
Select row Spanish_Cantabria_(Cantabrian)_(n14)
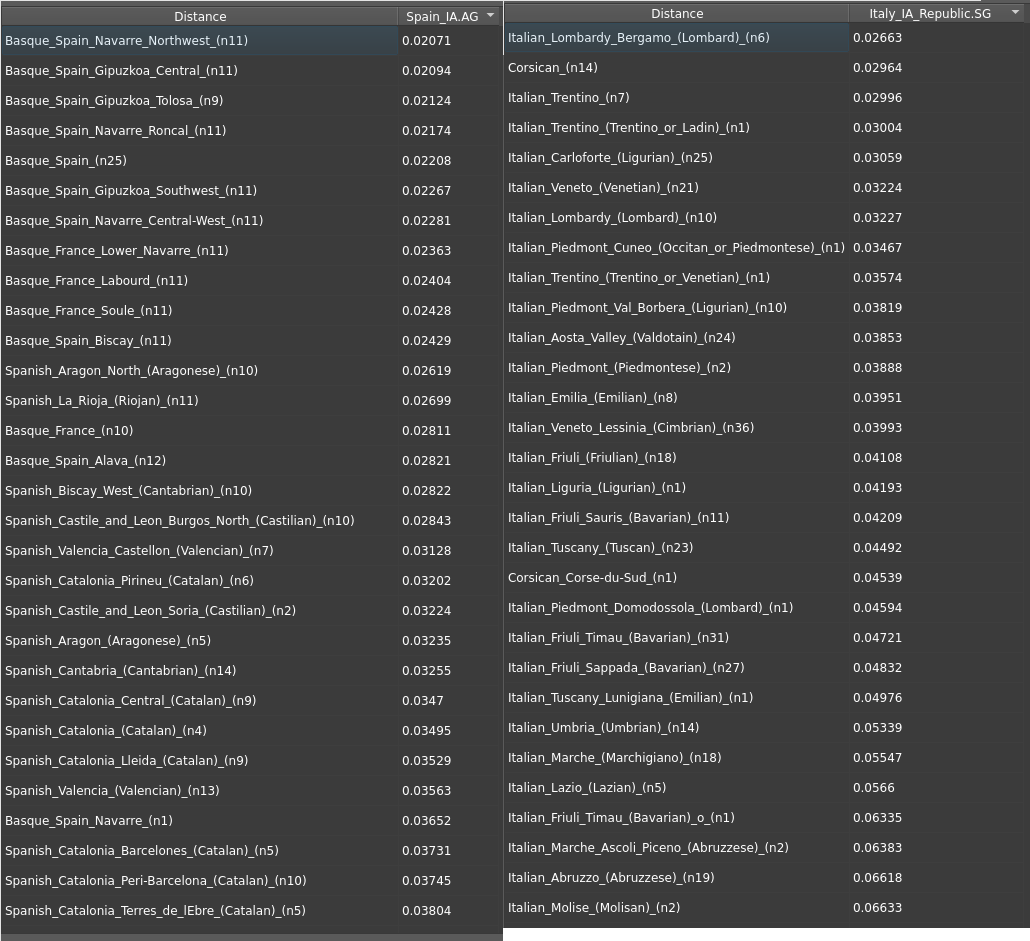(x=252, y=670)
